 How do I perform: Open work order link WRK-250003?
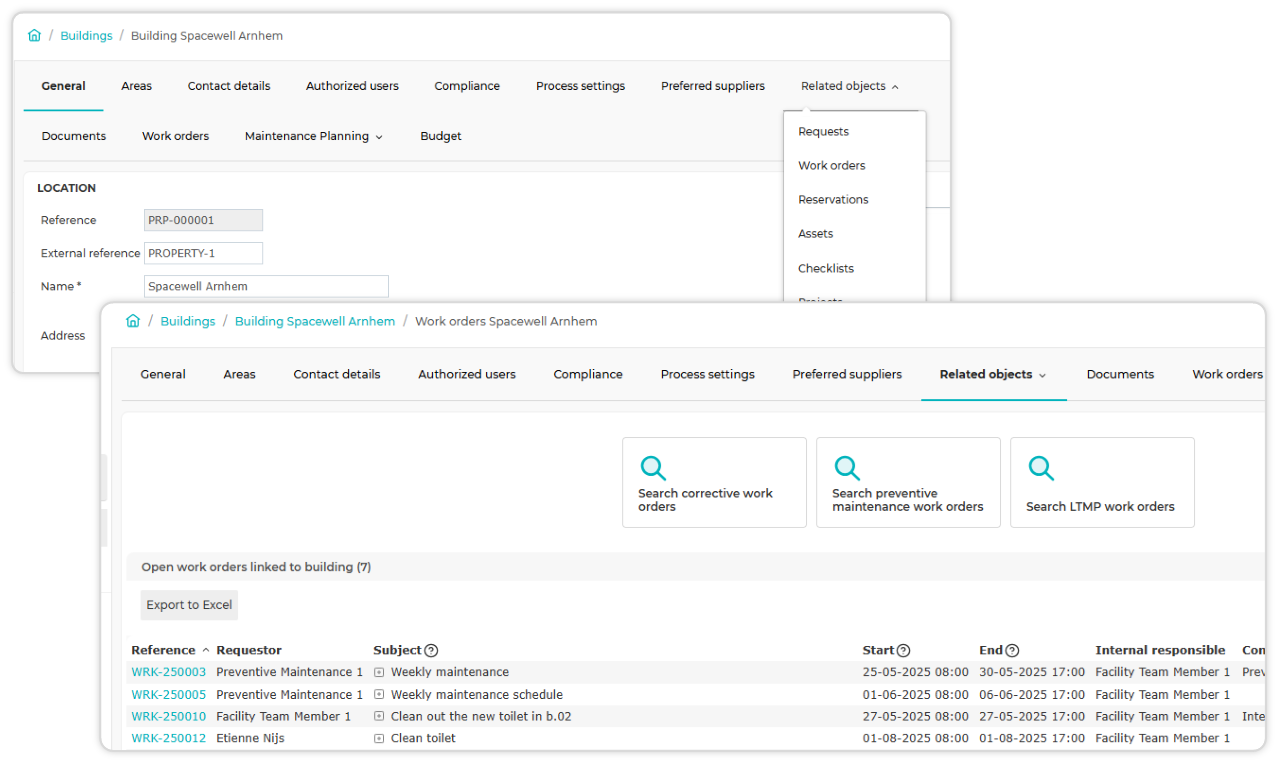click(x=169, y=672)
